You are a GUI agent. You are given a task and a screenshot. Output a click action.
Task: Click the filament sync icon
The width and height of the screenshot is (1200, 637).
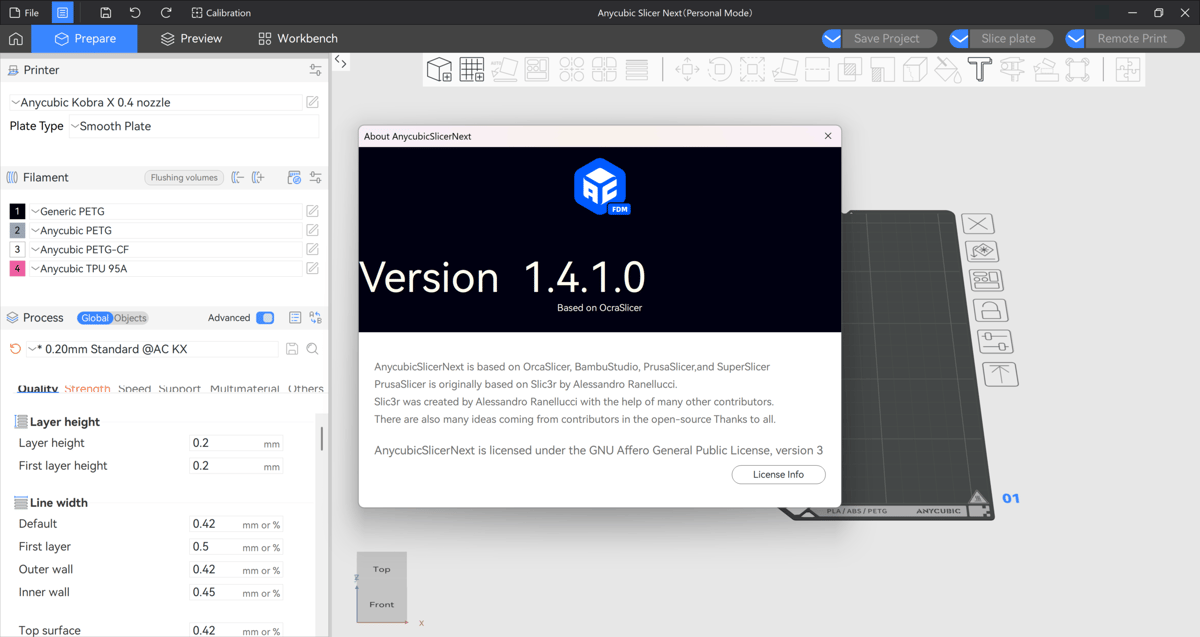point(294,177)
